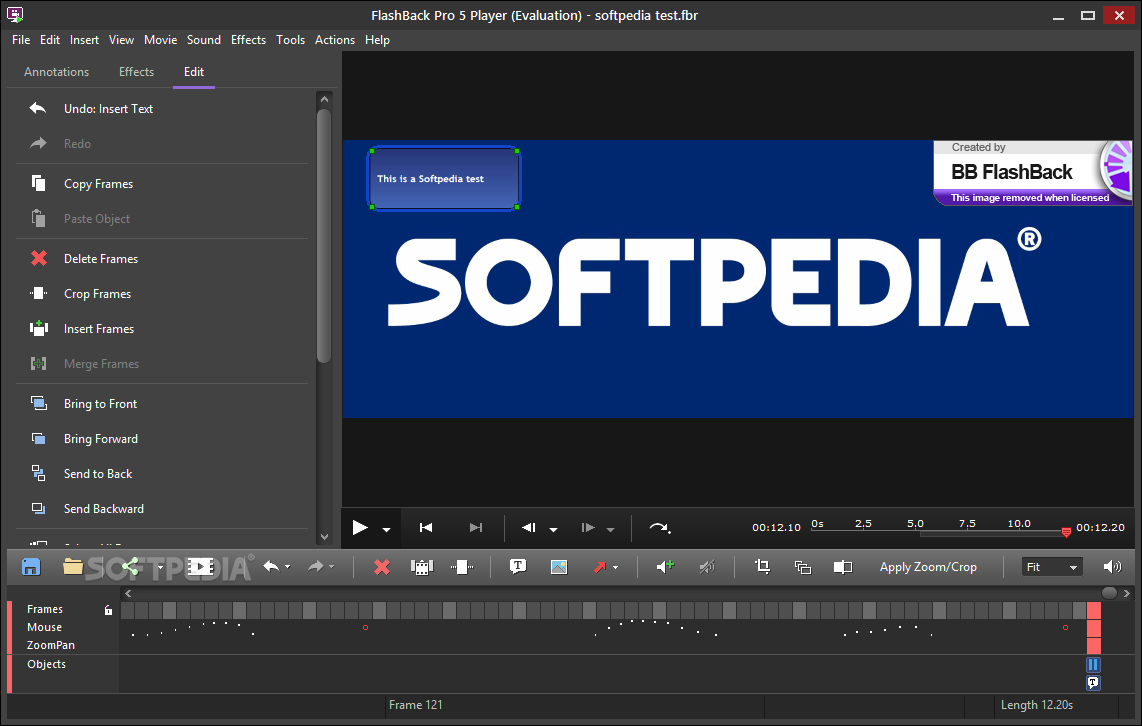This screenshot has height=726, width=1142.
Task: Click the Bring to Front icon
Action: click(39, 404)
